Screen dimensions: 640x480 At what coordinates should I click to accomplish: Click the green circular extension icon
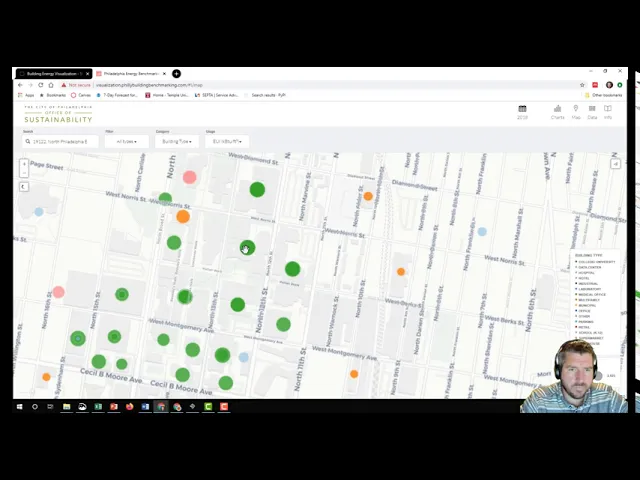620,85
